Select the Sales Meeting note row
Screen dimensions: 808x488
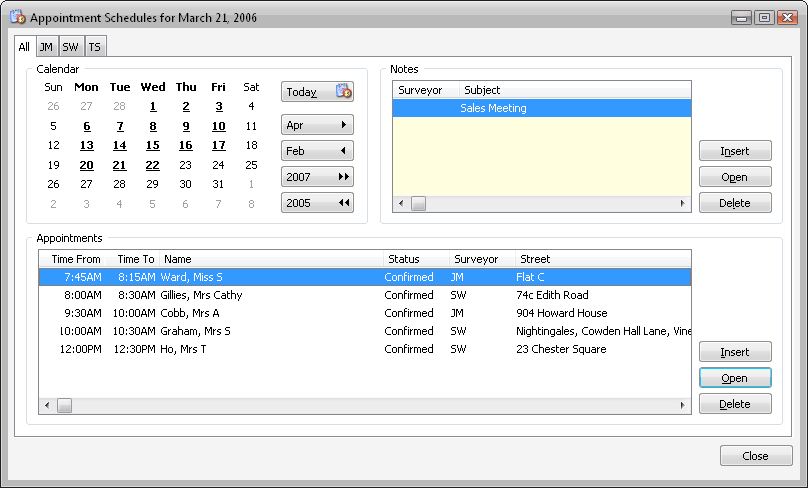click(x=540, y=108)
